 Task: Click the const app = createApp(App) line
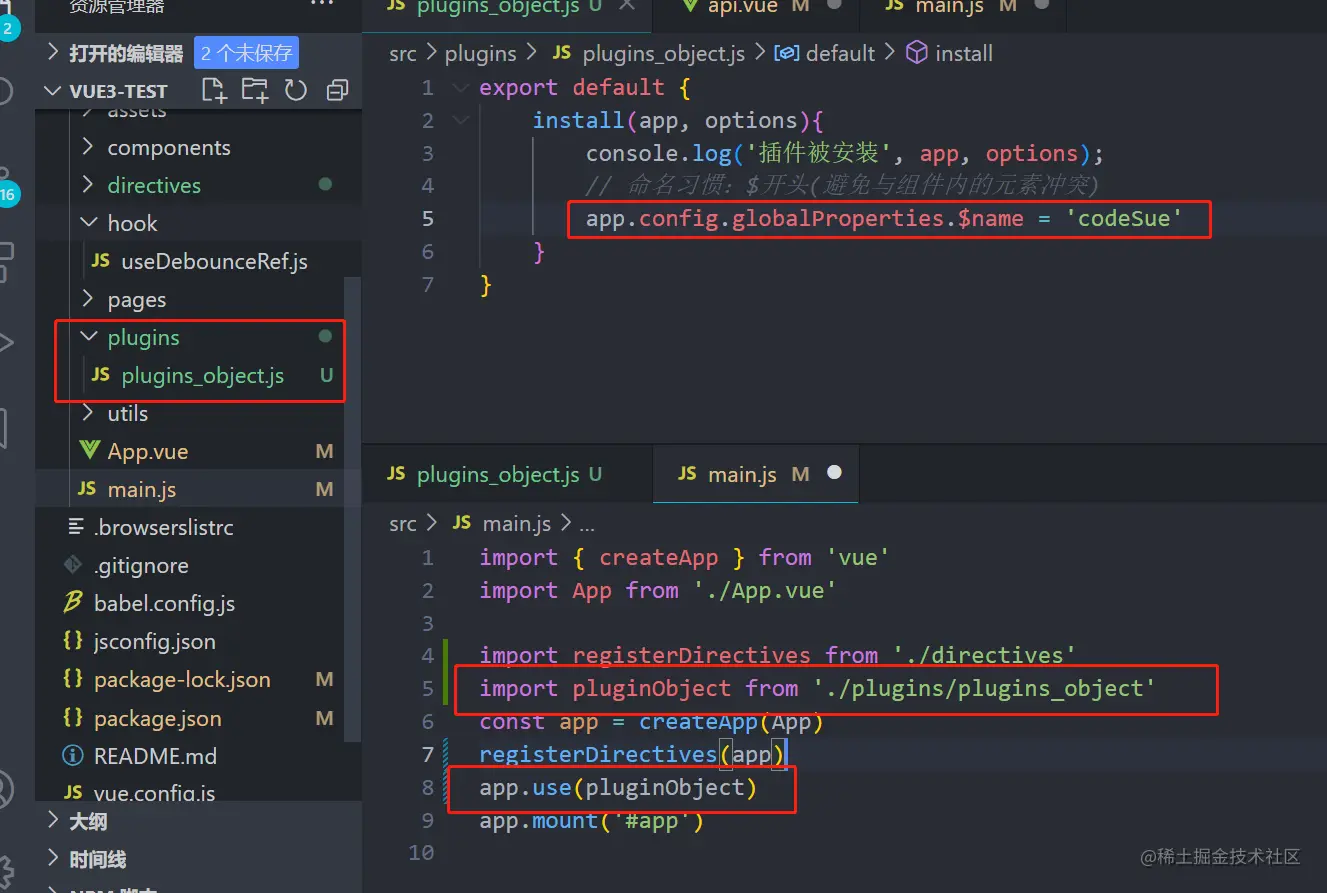pos(651,722)
